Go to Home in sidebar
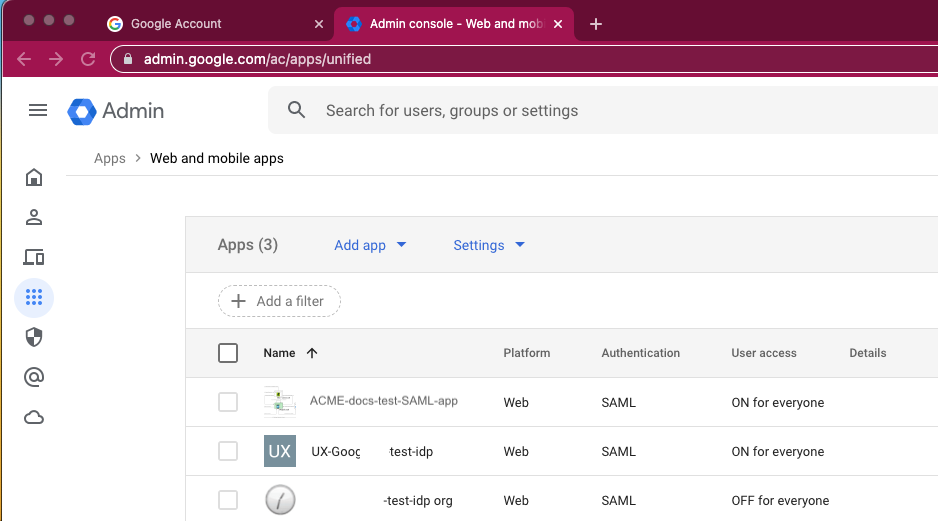 click(x=34, y=177)
